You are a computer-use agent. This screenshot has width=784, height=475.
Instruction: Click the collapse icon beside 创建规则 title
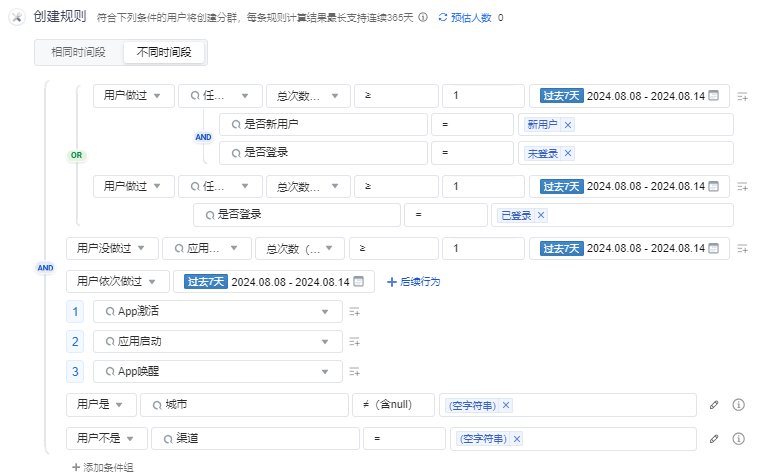pos(16,17)
